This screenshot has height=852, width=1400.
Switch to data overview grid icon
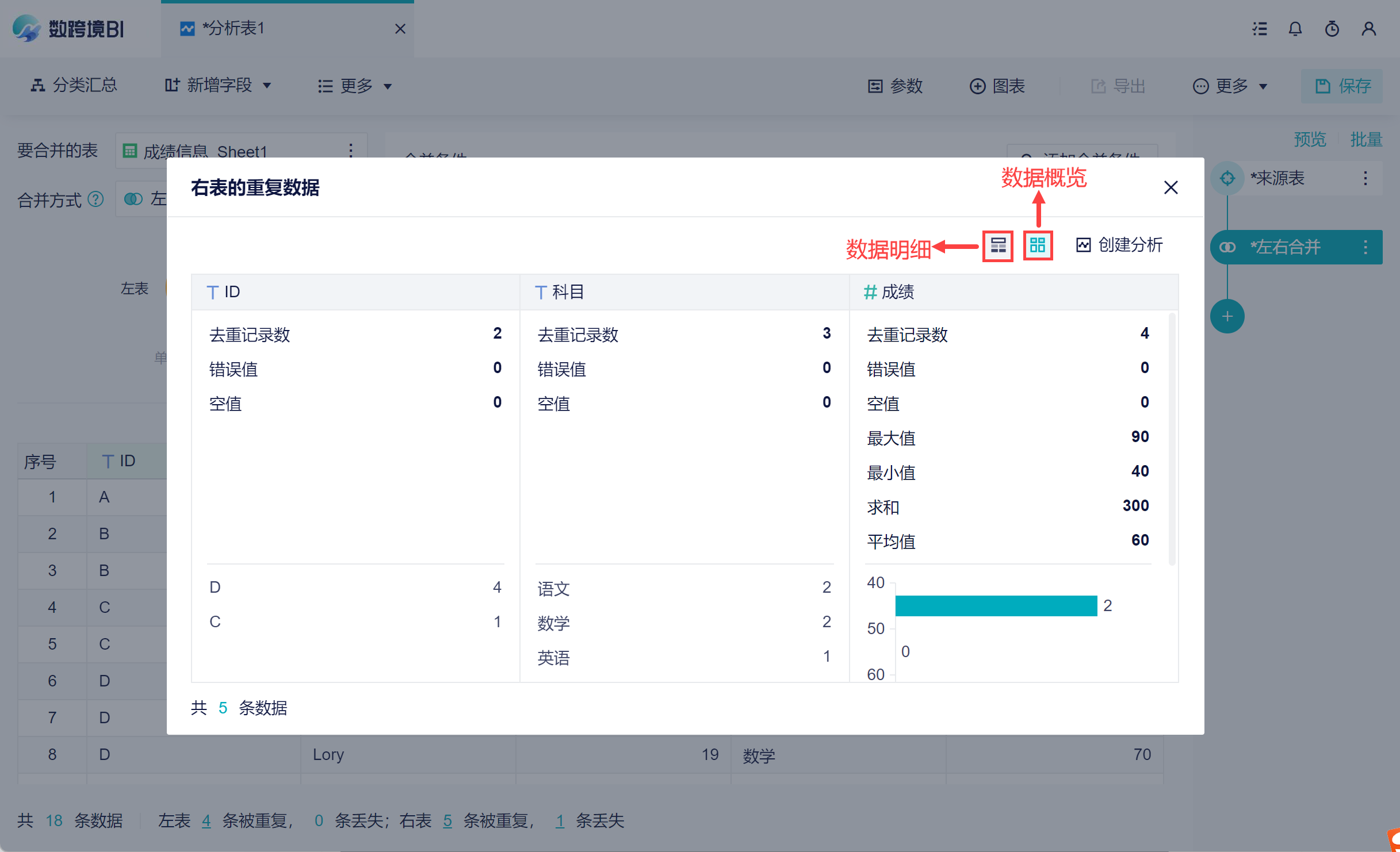pos(1038,245)
